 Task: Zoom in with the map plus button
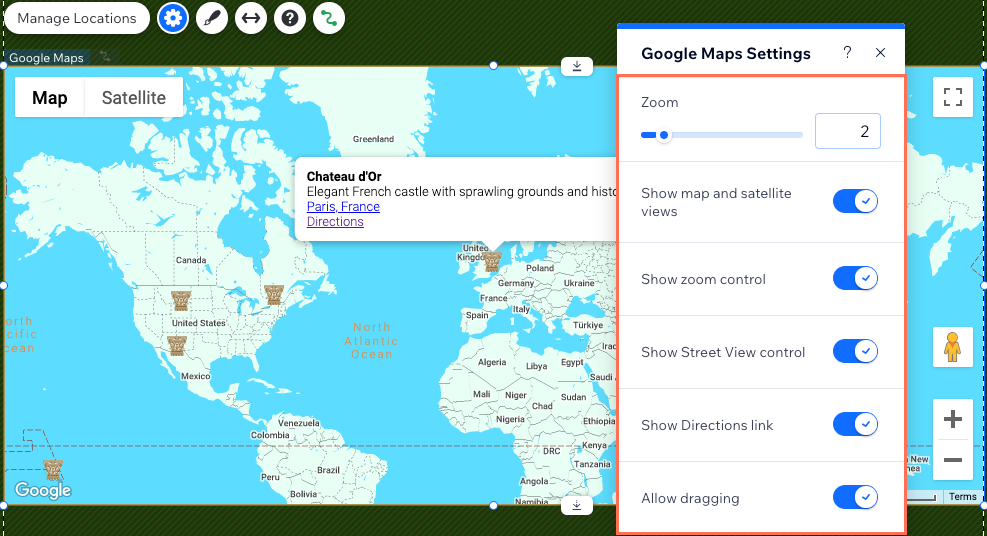tap(952, 419)
